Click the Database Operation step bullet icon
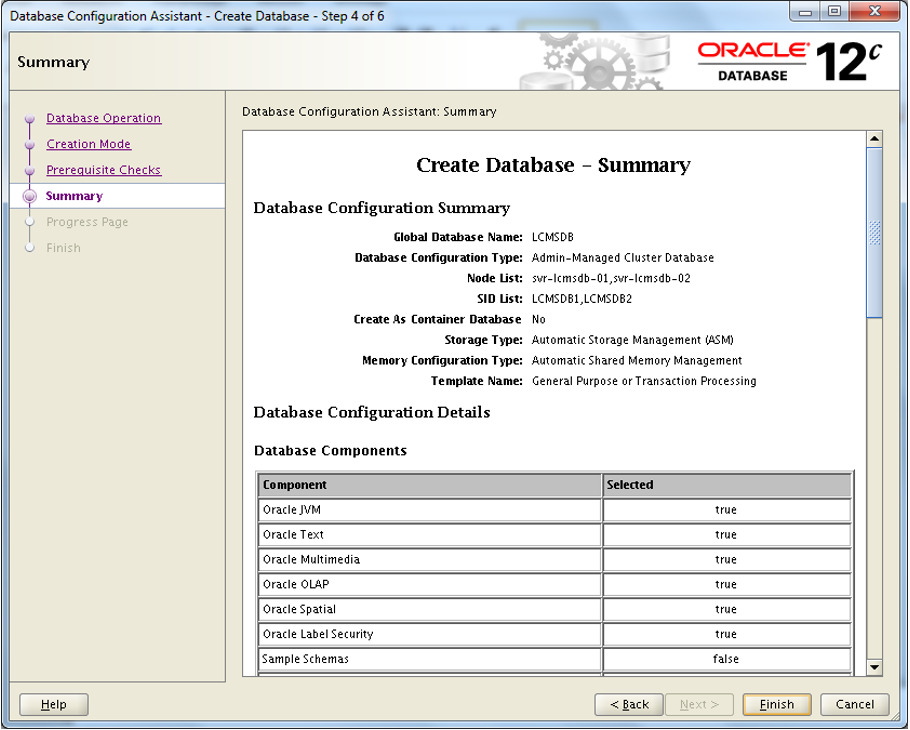This screenshot has width=910, height=730. pos(30,119)
